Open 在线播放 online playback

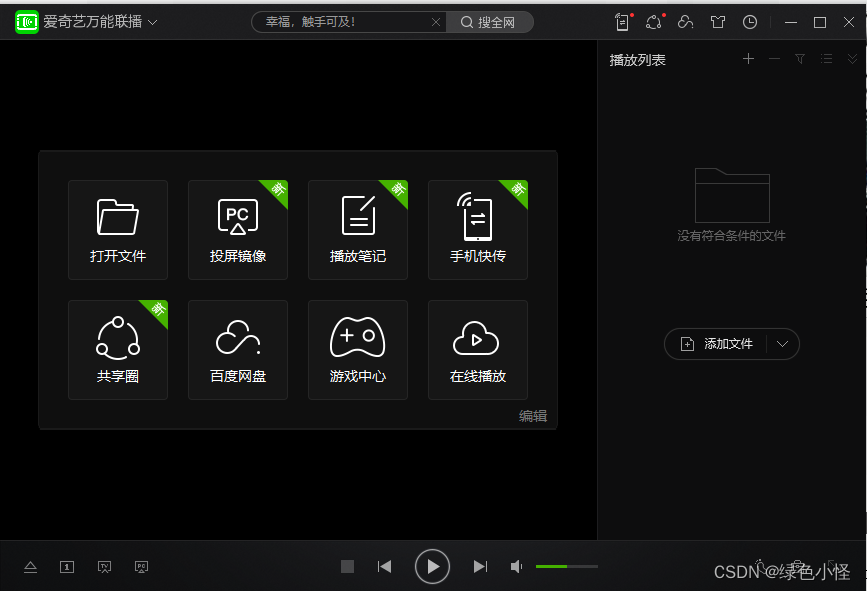coord(478,350)
